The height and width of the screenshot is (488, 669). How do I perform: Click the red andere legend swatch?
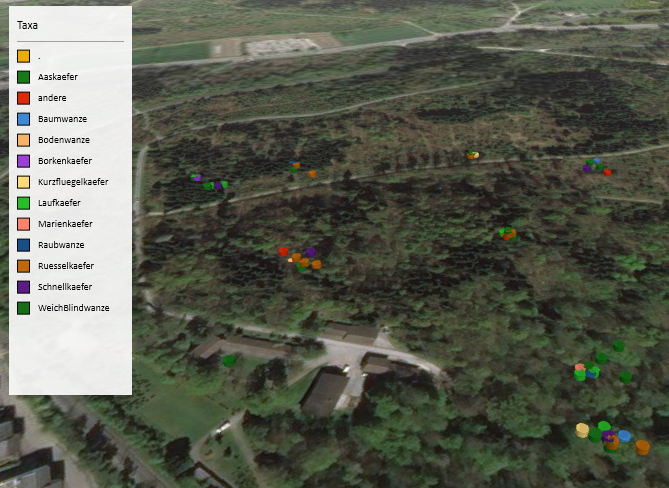(23, 98)
